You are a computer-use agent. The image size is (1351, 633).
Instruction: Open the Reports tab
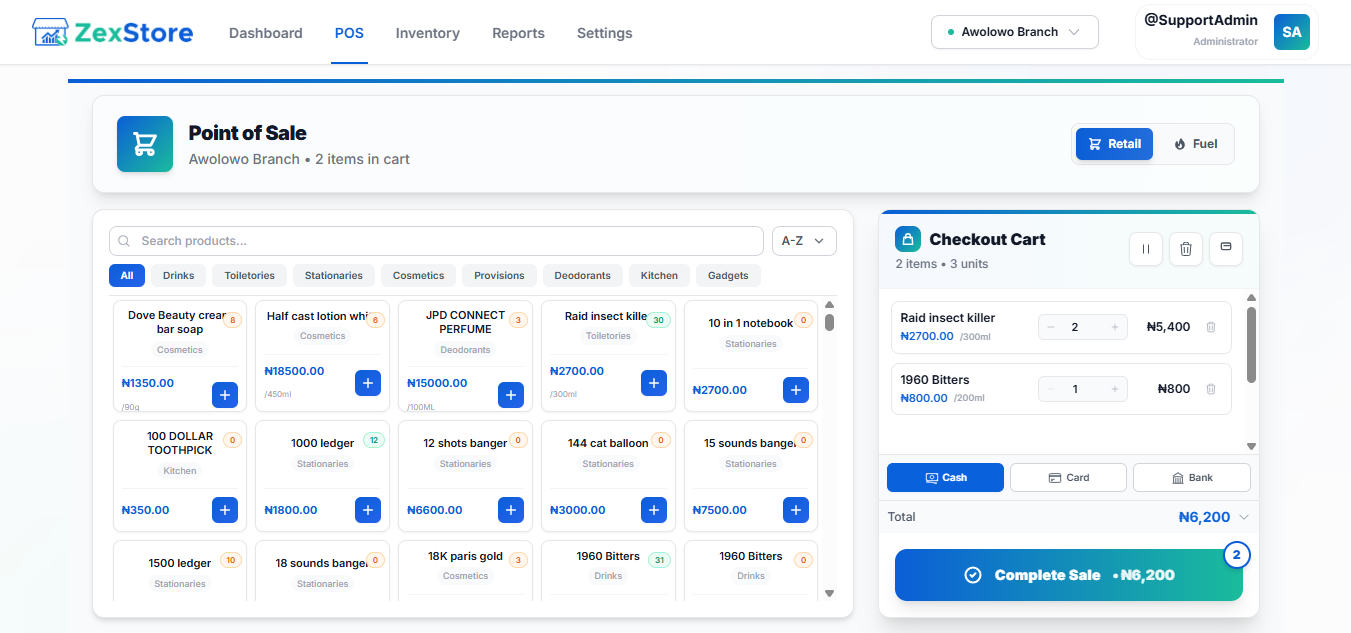pyautogui.click(x=518, y=33)
